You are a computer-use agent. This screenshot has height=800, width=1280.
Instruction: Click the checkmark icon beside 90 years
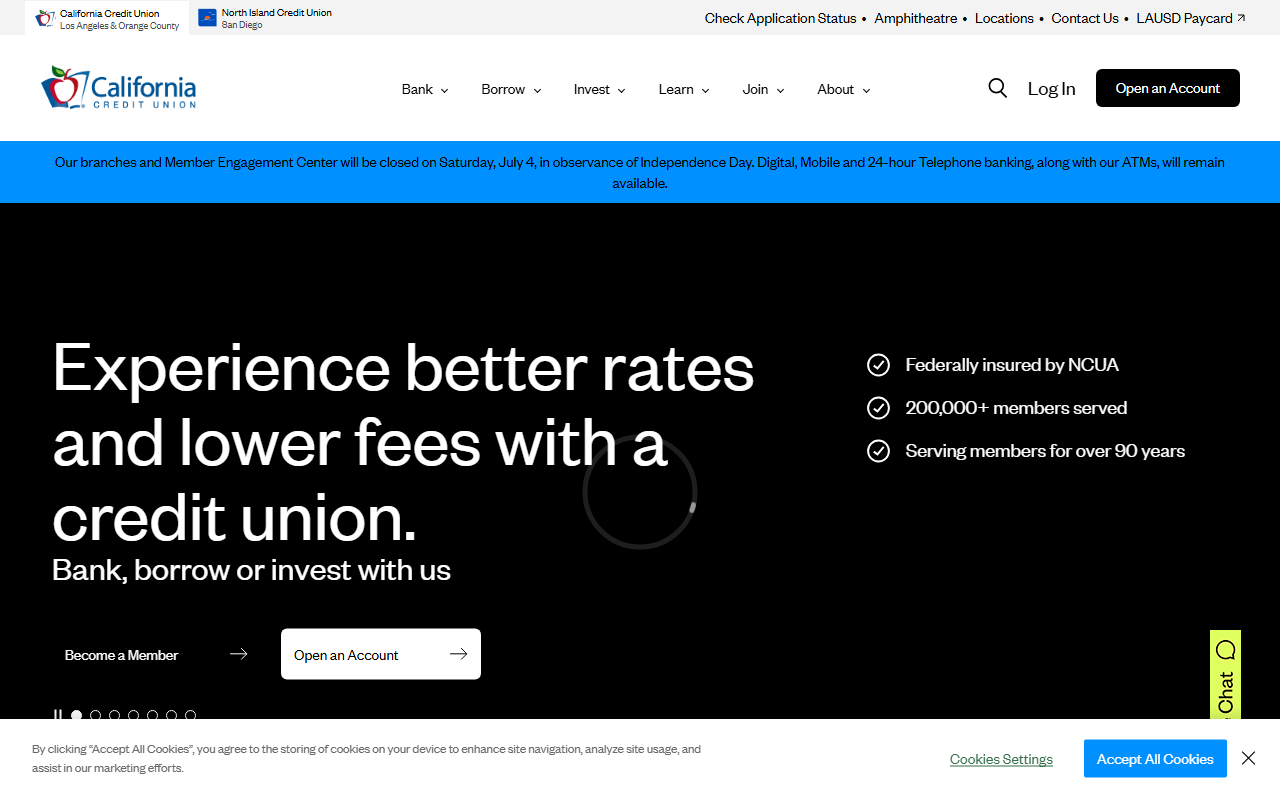[x=878, y=451]
